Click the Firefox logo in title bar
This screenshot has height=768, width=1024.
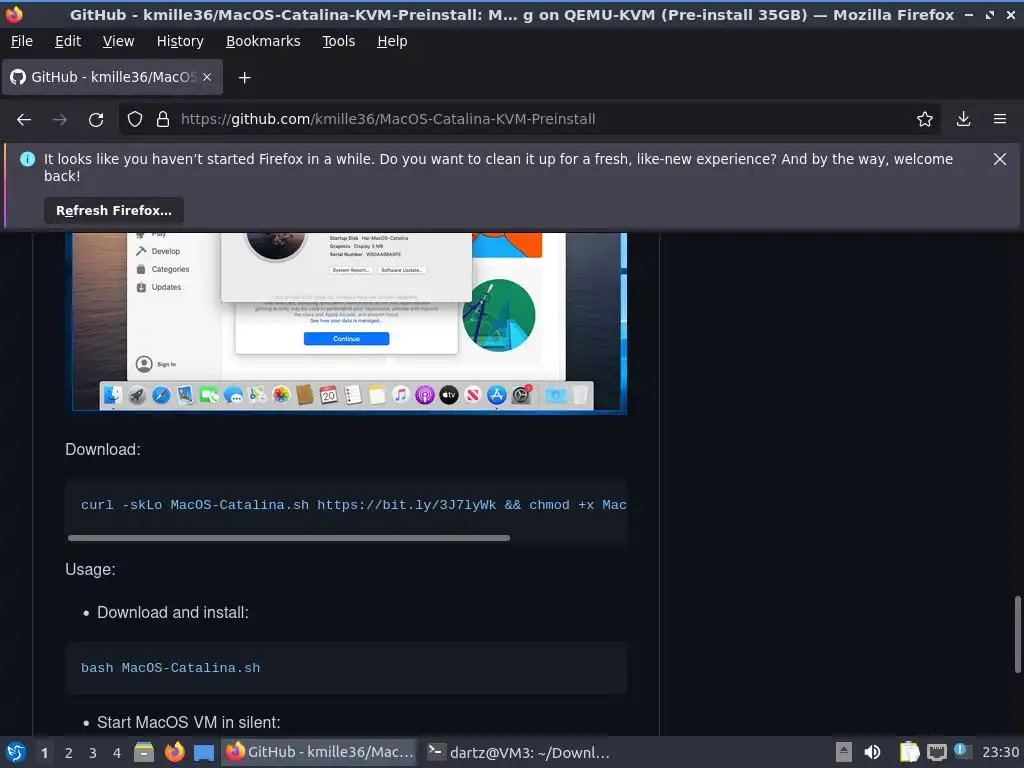click(14, 14)
